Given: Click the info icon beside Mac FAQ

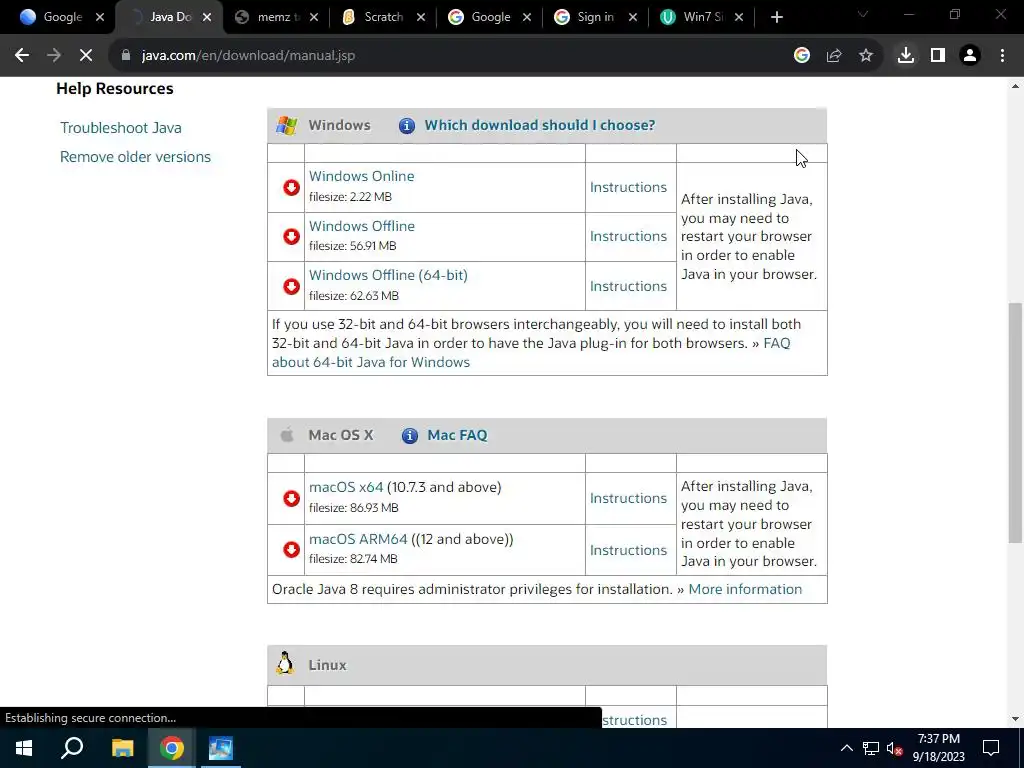Looking at the screenshot, I should 409,436.
